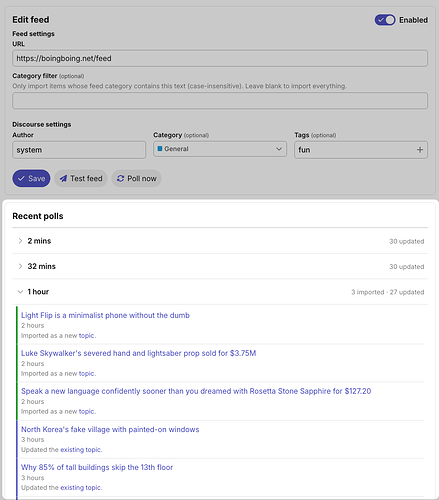Click topic link under Light Flip item

(x=87, y=336)
